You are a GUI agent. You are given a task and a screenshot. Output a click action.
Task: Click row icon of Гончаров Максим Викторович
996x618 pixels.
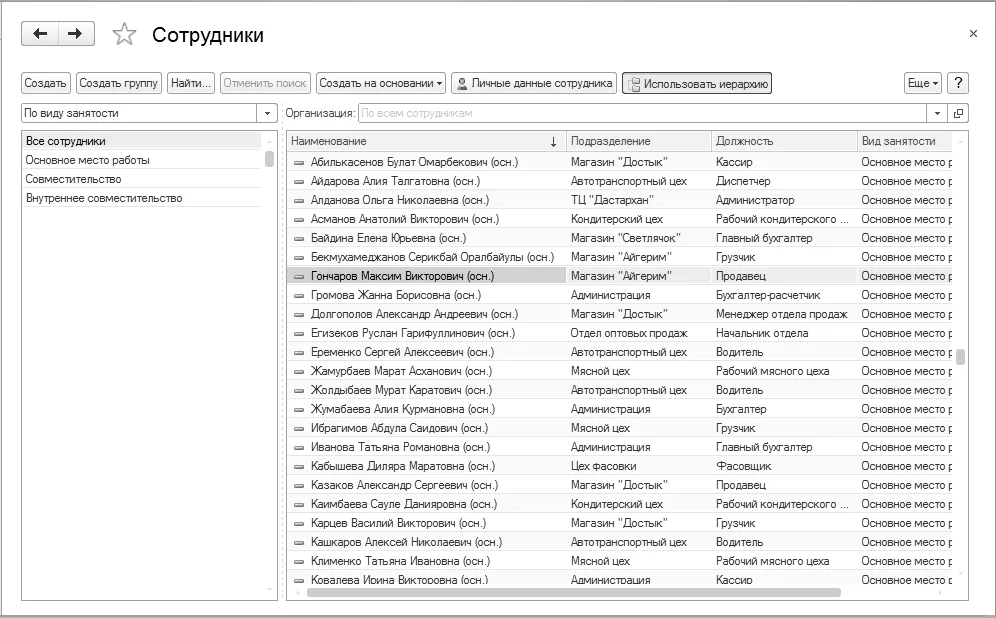click(299, 276)
